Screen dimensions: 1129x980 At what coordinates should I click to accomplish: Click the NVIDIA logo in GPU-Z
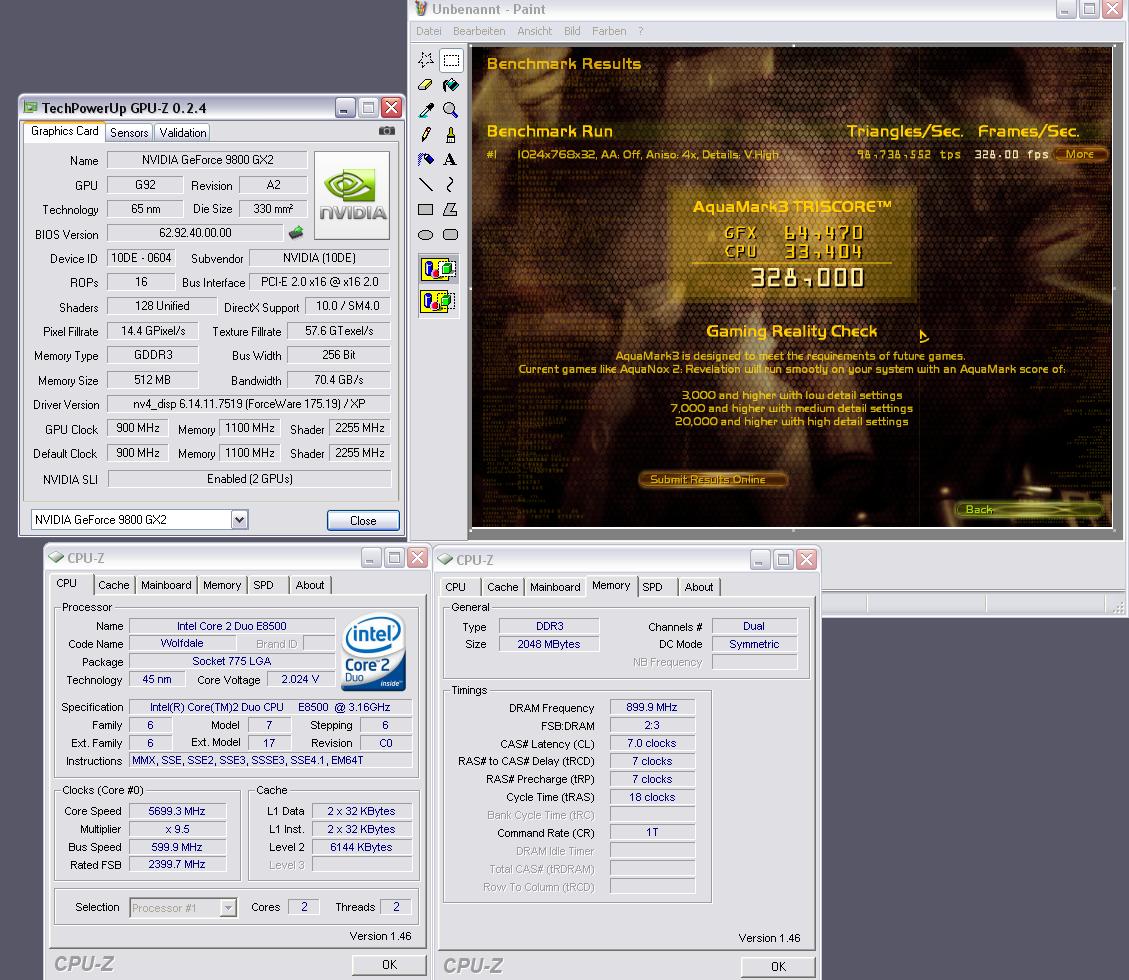click(352, 195)
